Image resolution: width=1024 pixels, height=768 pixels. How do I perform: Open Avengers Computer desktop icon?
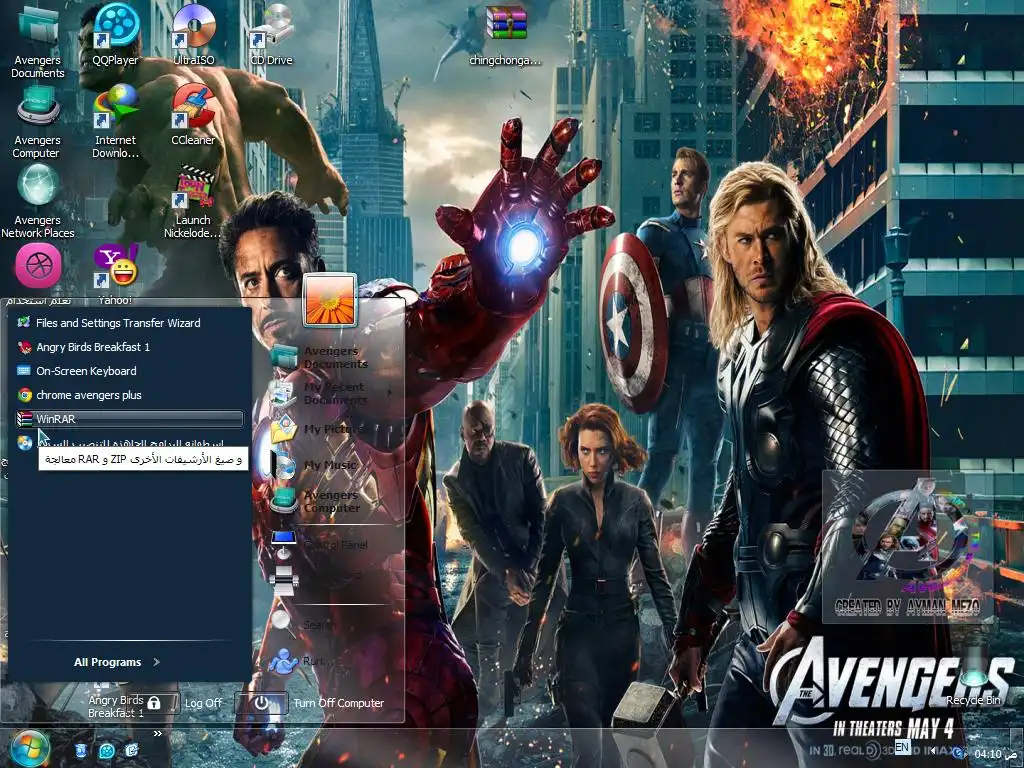pyautogui.click(x=37, y=122)
